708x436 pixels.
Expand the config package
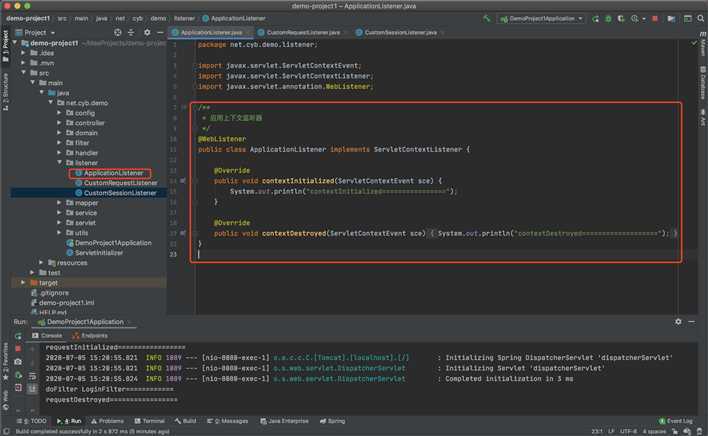pos(59,112)
